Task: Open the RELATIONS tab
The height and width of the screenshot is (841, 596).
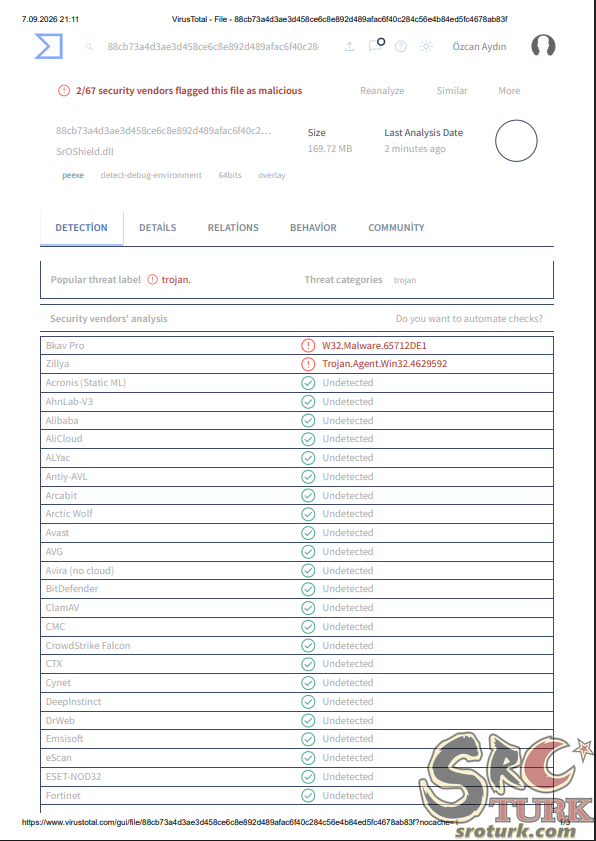Action: point(233,227)
